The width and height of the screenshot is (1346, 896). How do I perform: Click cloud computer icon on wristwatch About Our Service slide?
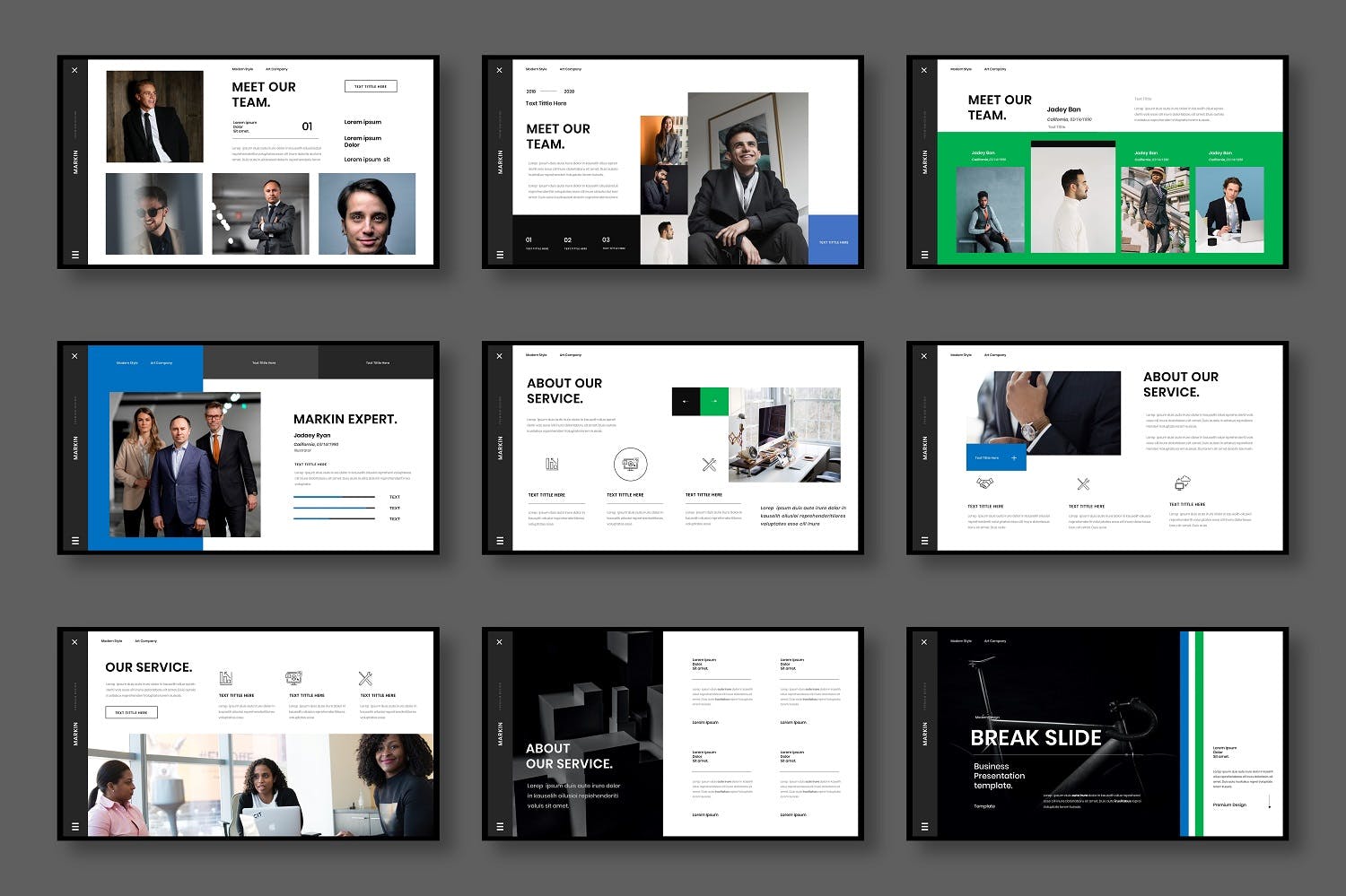click(1183, 483)
